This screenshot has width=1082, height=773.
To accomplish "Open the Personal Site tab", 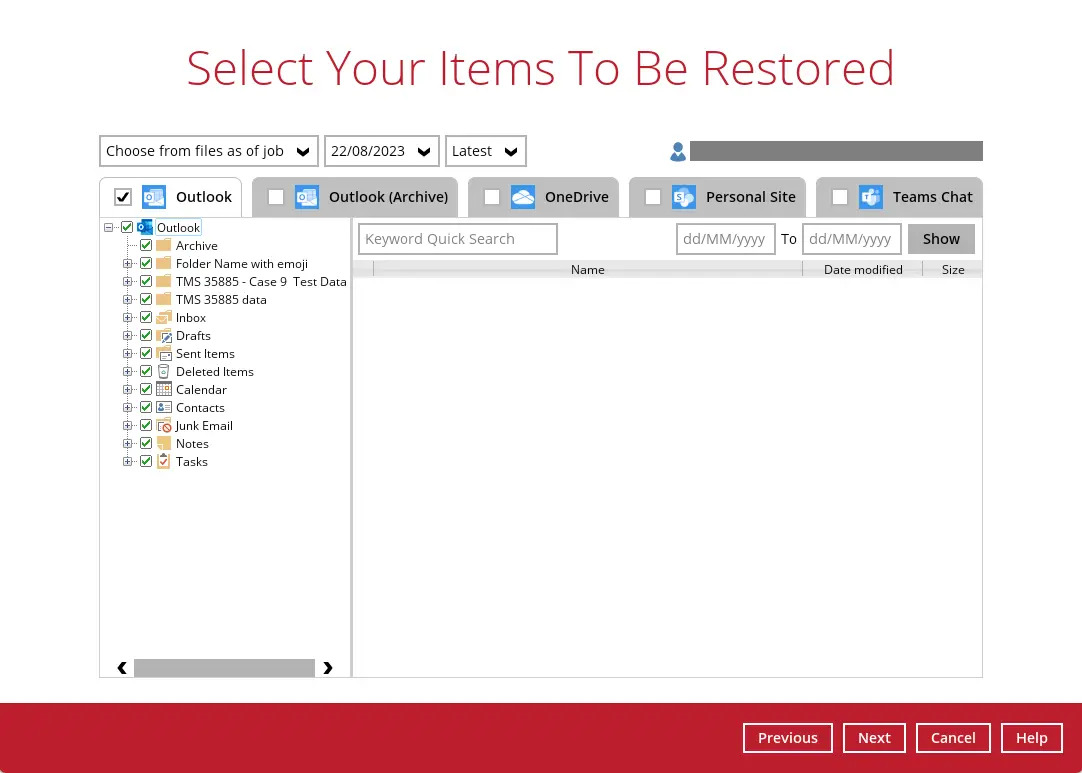I will click(x=750, y=197).
